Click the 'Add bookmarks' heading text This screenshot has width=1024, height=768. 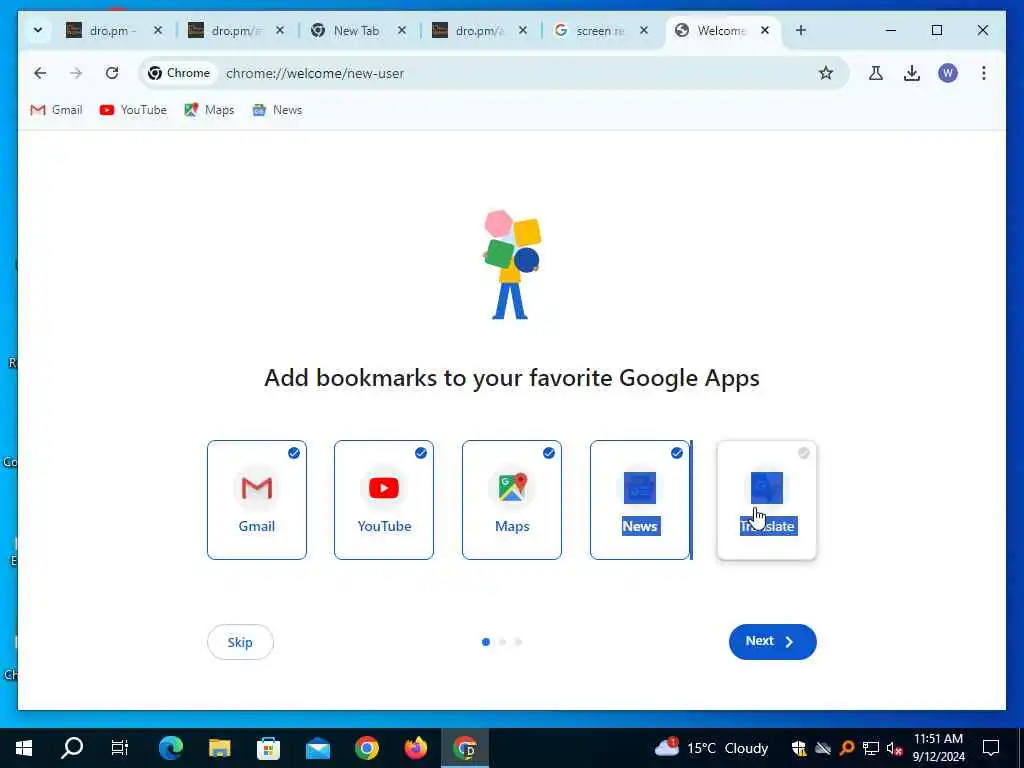(512, 378)
